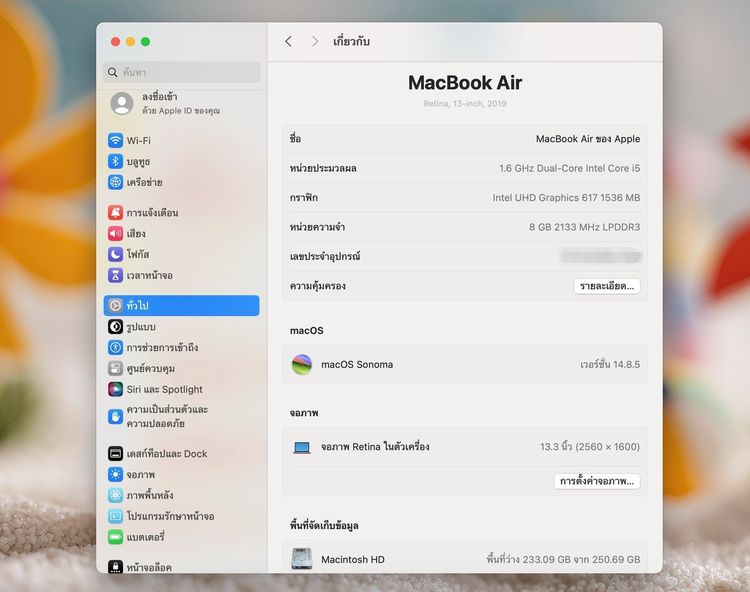Viewport: 750px width, 592px height.
Task: Open Wallpaper (ภาพพื้นหลัง) flower icon
Action: point(115,495)
